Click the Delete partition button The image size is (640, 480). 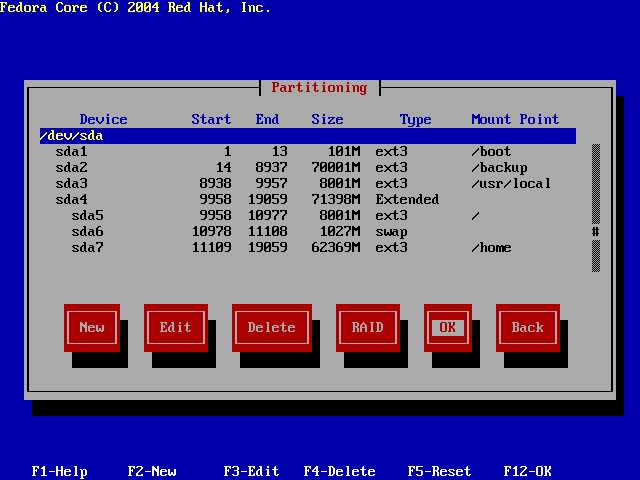(x=271, y=327)
